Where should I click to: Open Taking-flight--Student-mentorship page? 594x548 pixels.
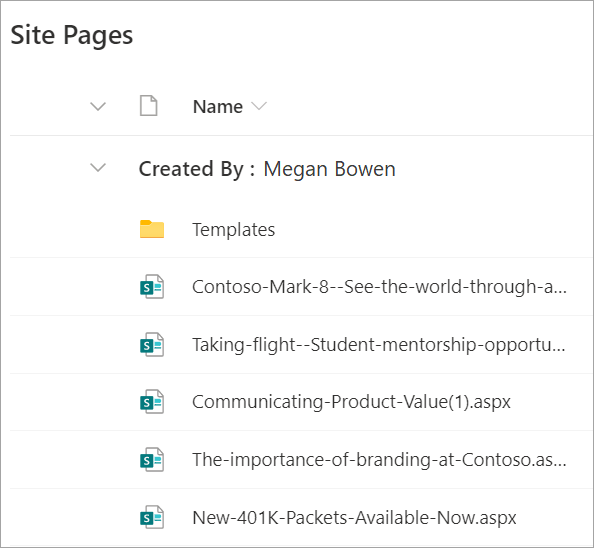pyautogui.click(x=378, y=345)
